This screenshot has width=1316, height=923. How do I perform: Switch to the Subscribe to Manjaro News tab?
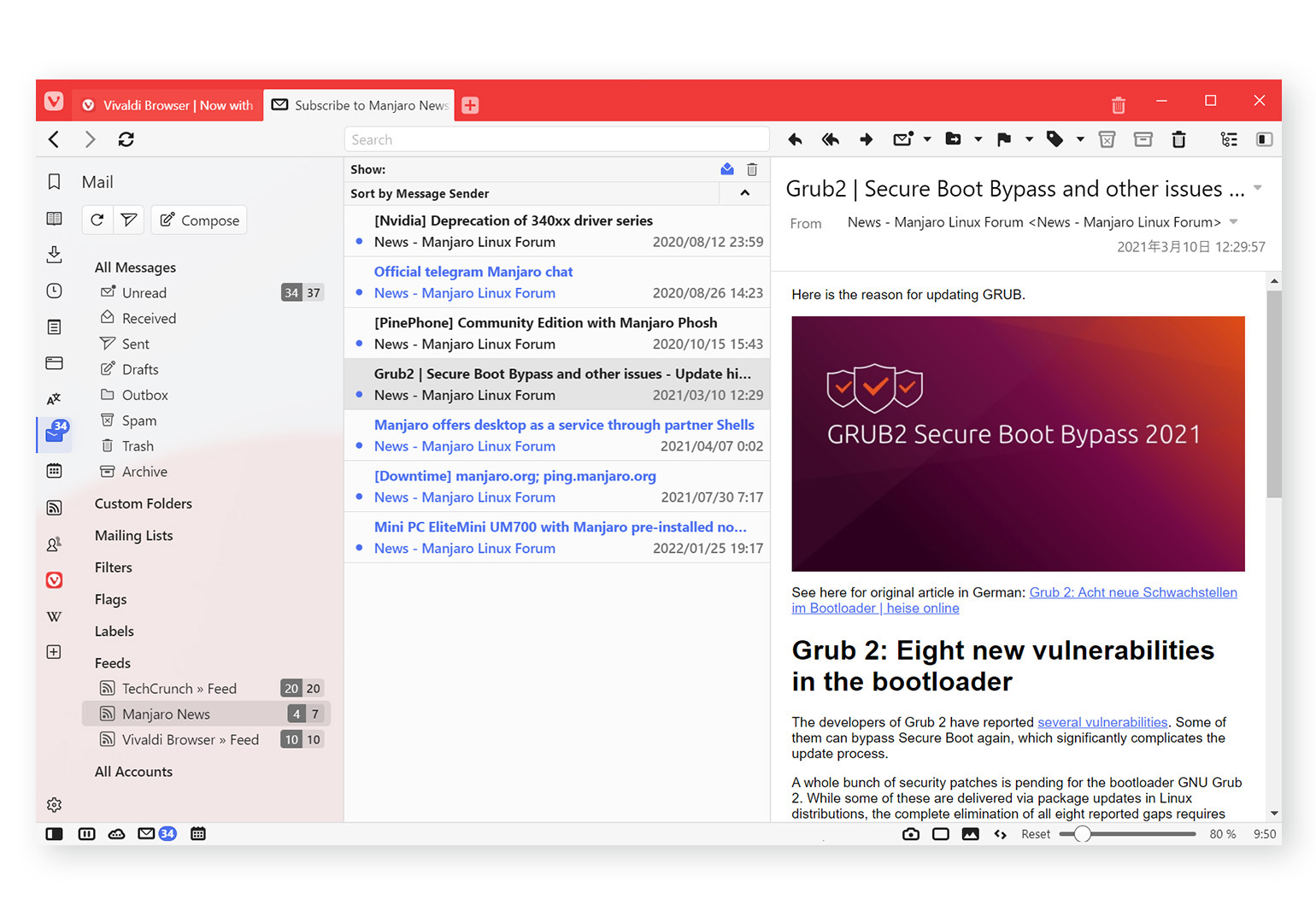(x=360, y=105)
